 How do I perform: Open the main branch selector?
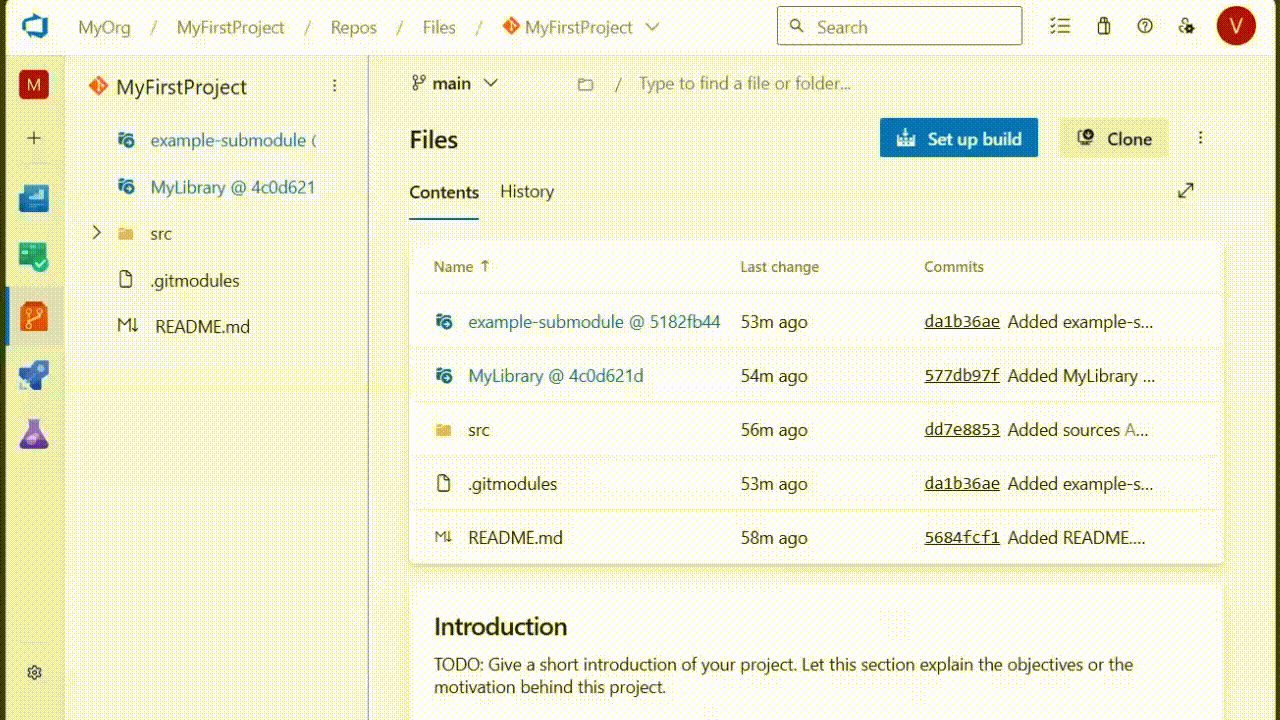click(455, 83)
